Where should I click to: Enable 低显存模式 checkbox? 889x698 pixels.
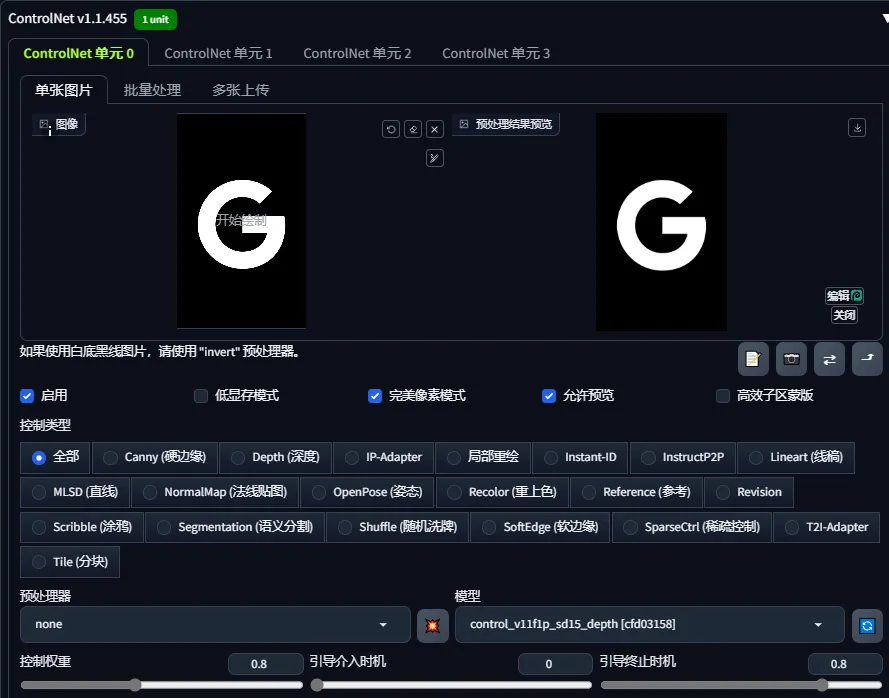point(201,396)
